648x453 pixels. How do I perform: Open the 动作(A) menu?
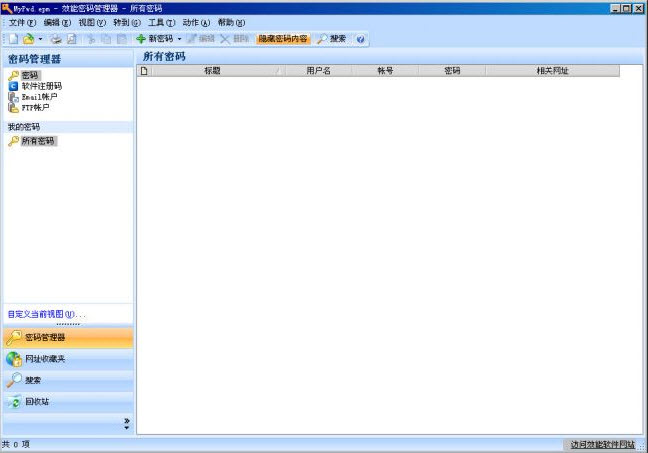(196, 22)
